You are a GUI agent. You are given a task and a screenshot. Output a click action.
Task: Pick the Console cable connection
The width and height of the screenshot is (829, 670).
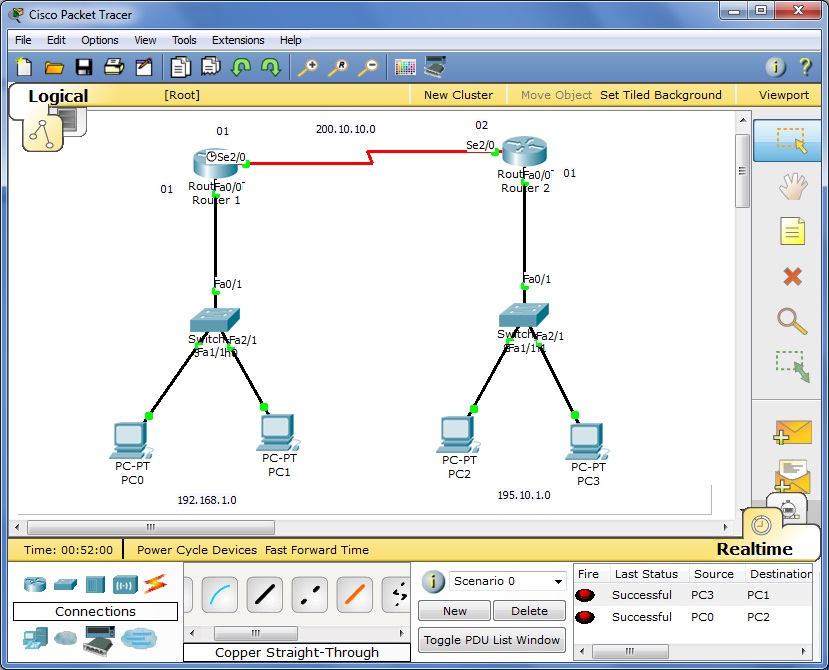[x=219, y=595]
